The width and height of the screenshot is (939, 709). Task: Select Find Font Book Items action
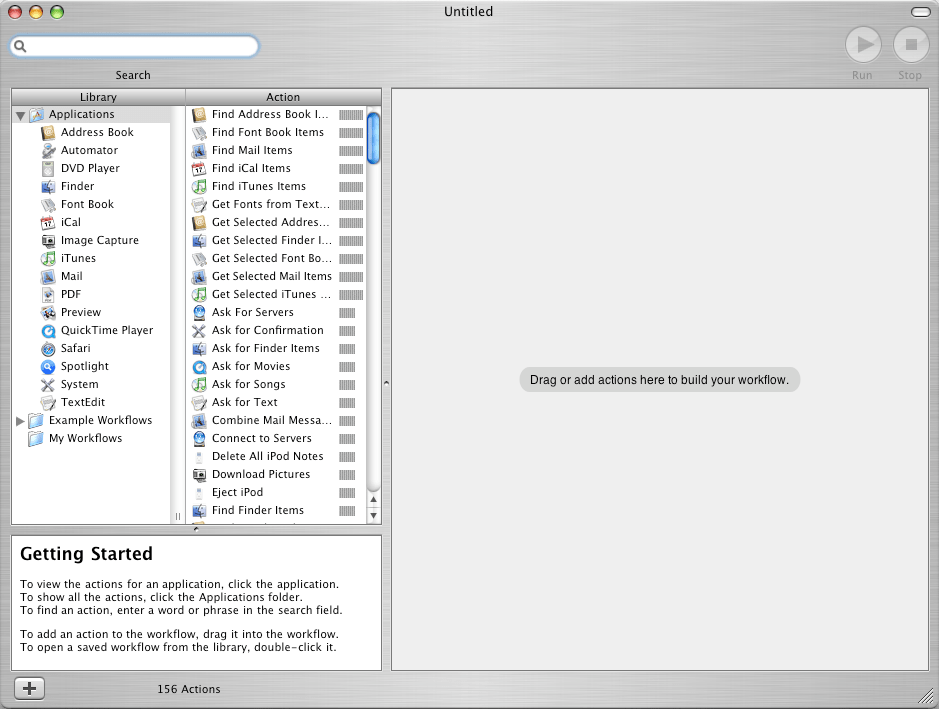tap(277, 132)
